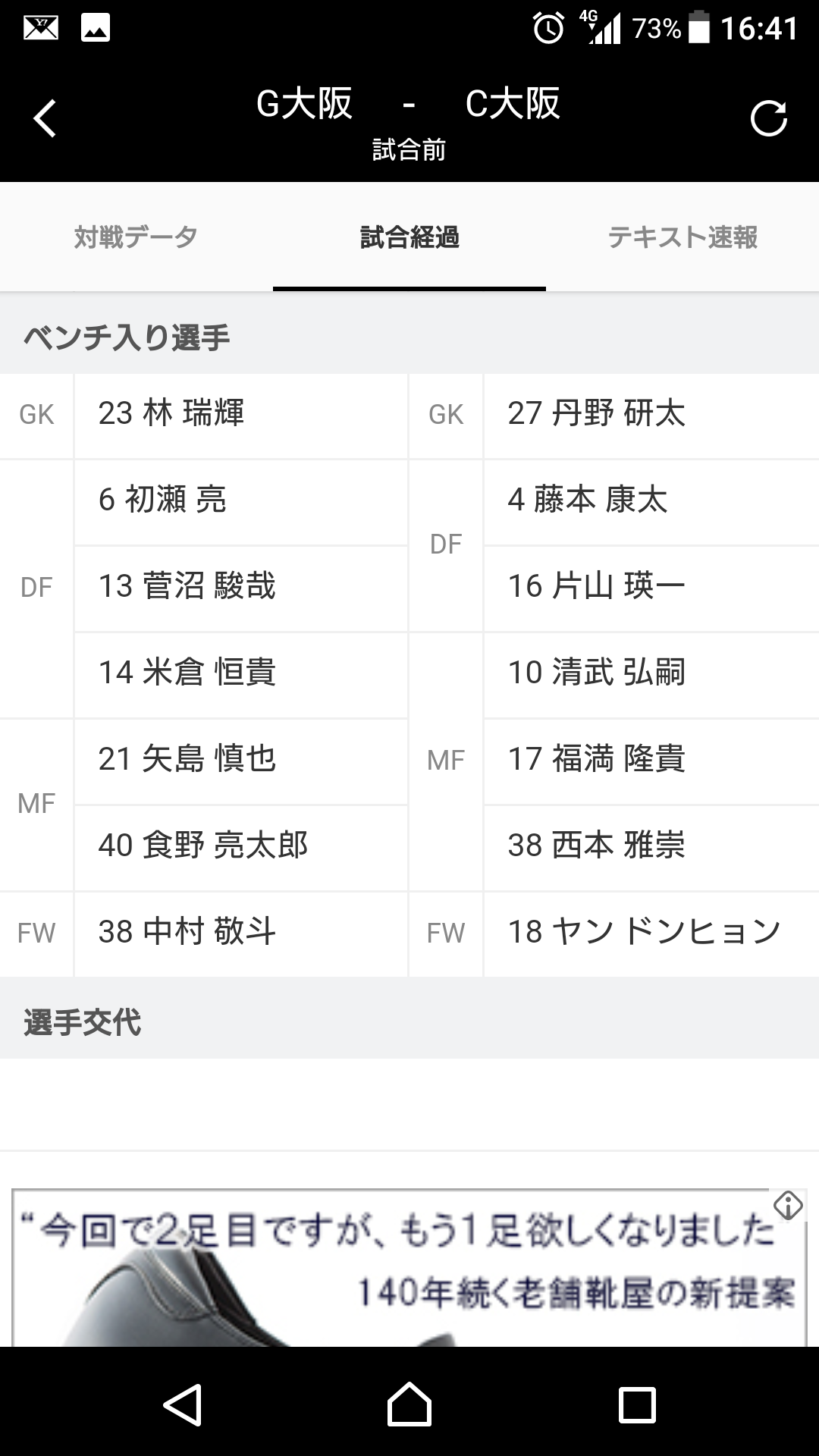Select the 試合経過 tab
This screenshot has width=819, height=1456.
pyautogui.click(x=409, y=237)
